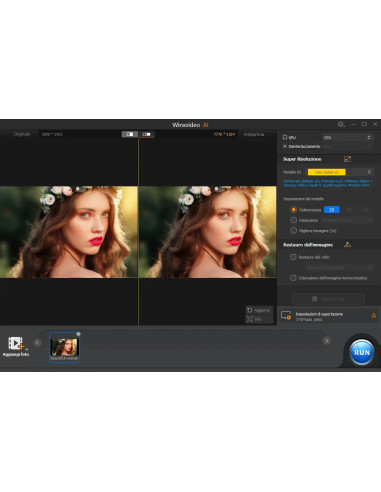Click the fit-to-screen zoom icon in preview

coord(250,319)
